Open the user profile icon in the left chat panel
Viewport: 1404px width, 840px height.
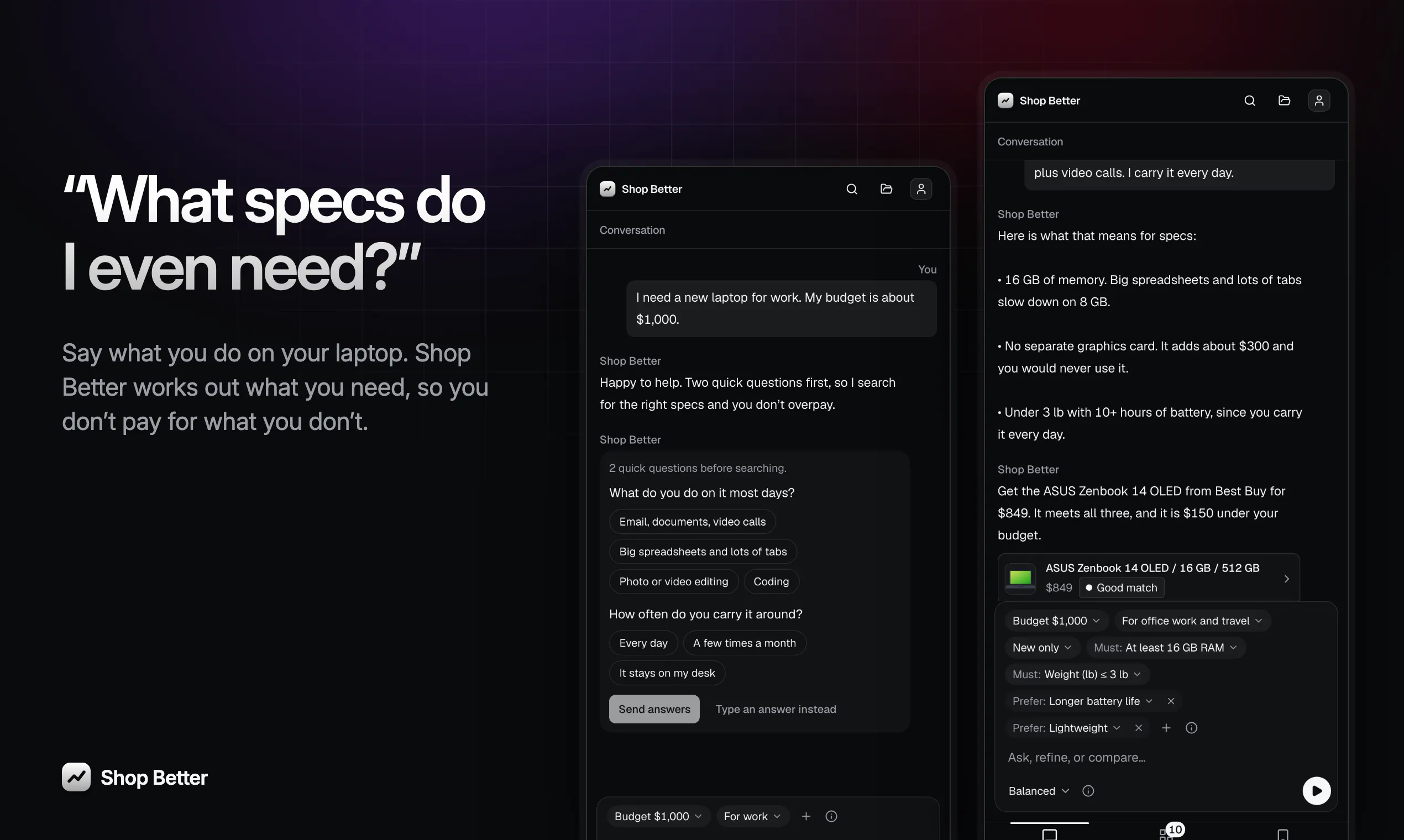(x=921, y=189)
